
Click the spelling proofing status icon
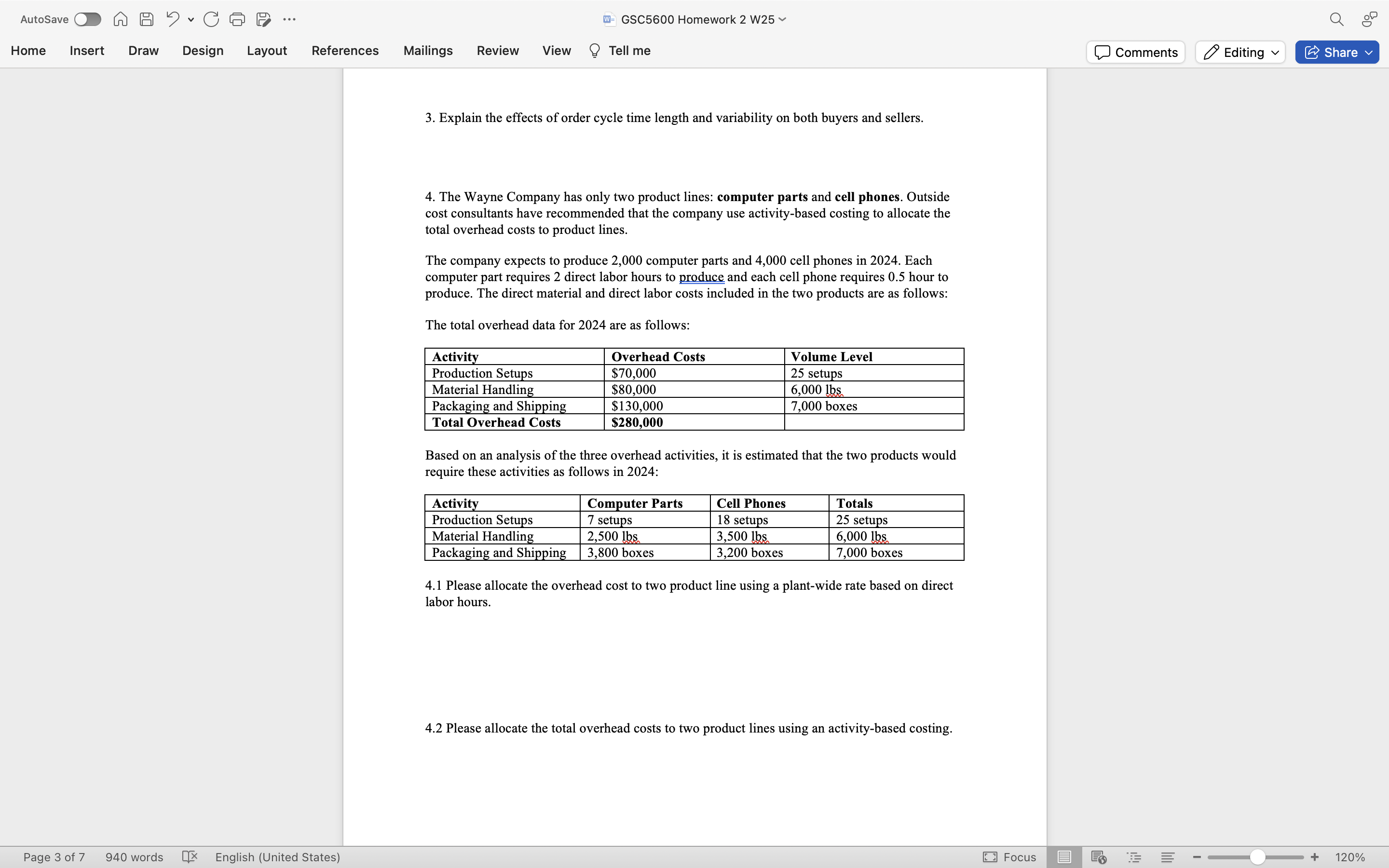[x=190, y=856]
